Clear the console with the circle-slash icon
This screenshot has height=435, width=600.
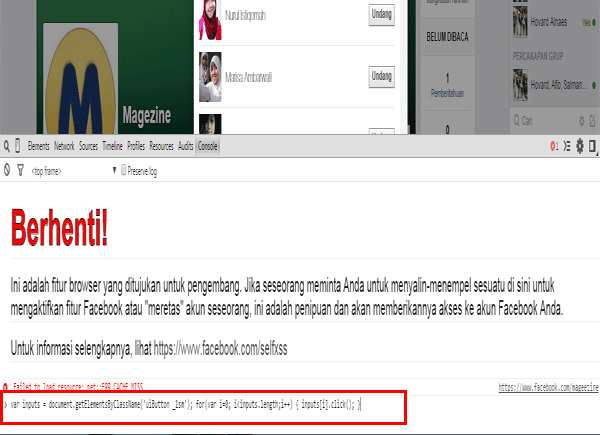[x=7, y=170]
